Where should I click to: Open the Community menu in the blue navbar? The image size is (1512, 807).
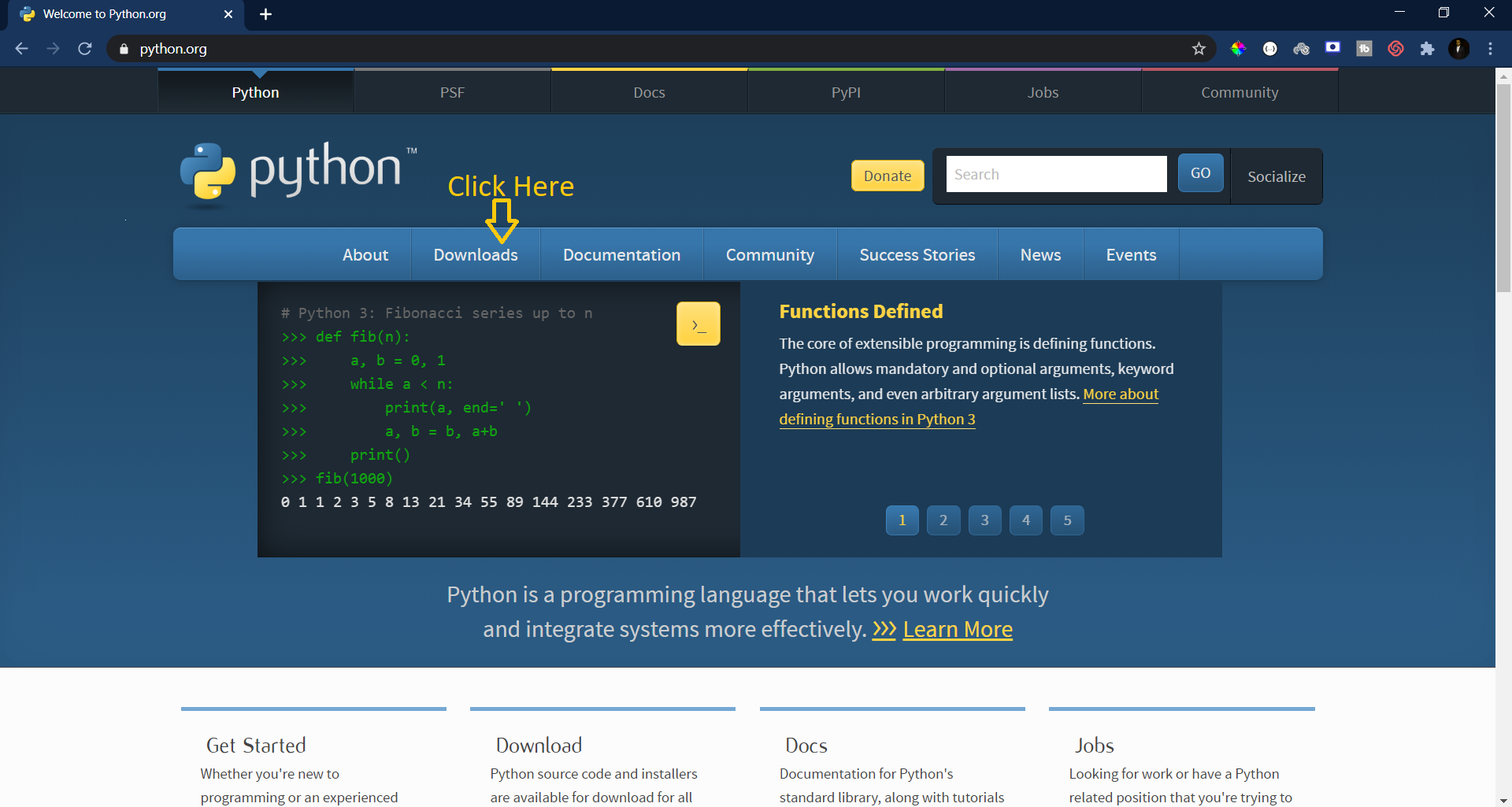[x=770, y=255]
